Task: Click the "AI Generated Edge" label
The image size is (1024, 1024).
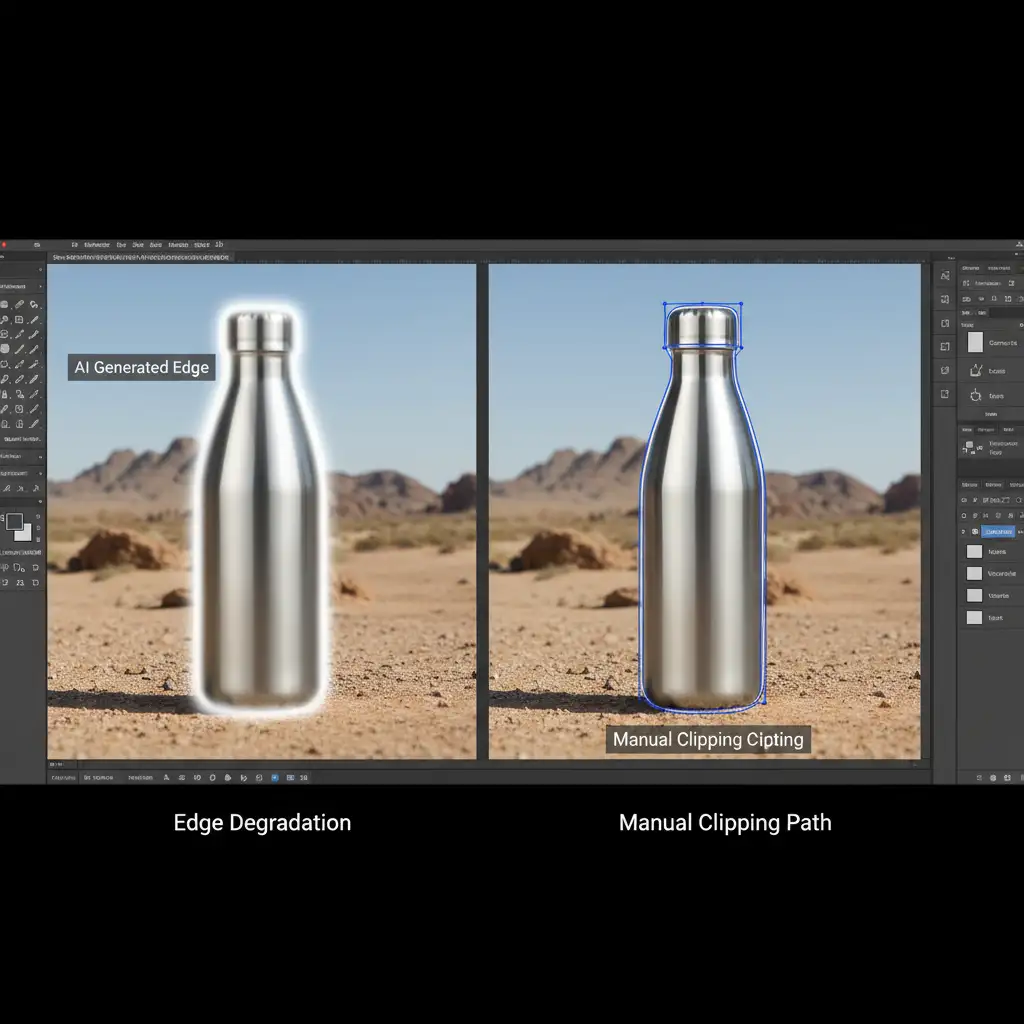Action: click(142, 367)
